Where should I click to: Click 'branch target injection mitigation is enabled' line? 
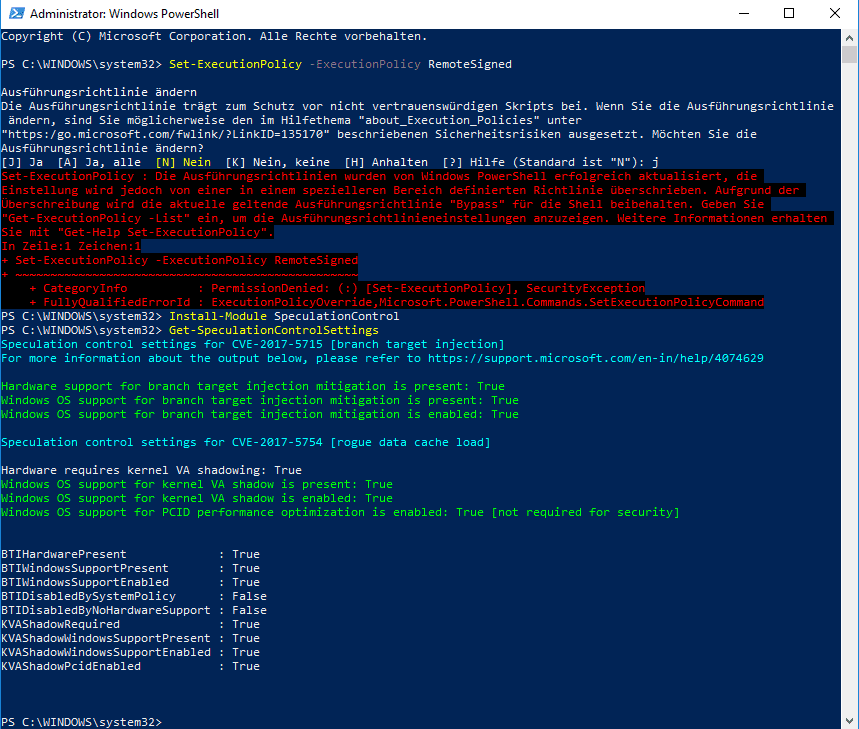[x=260, y=414]
